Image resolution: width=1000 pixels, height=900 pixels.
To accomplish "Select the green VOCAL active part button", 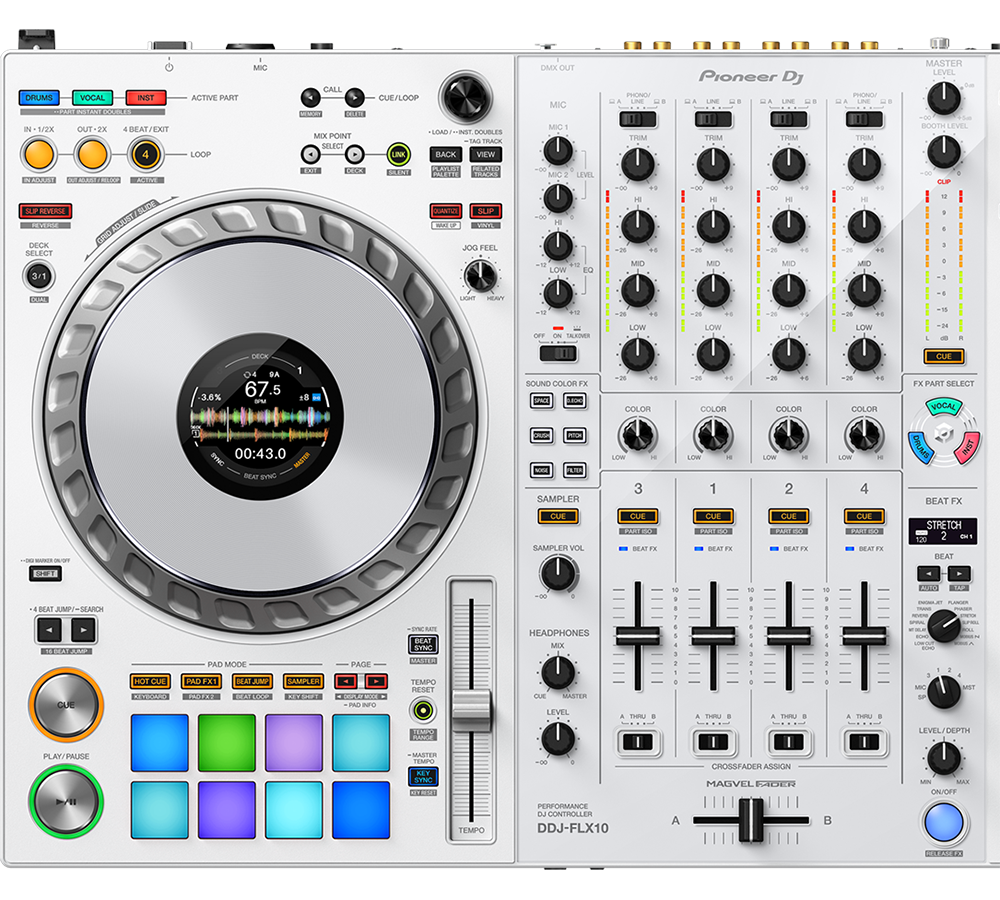I will (x=92, y=98).
